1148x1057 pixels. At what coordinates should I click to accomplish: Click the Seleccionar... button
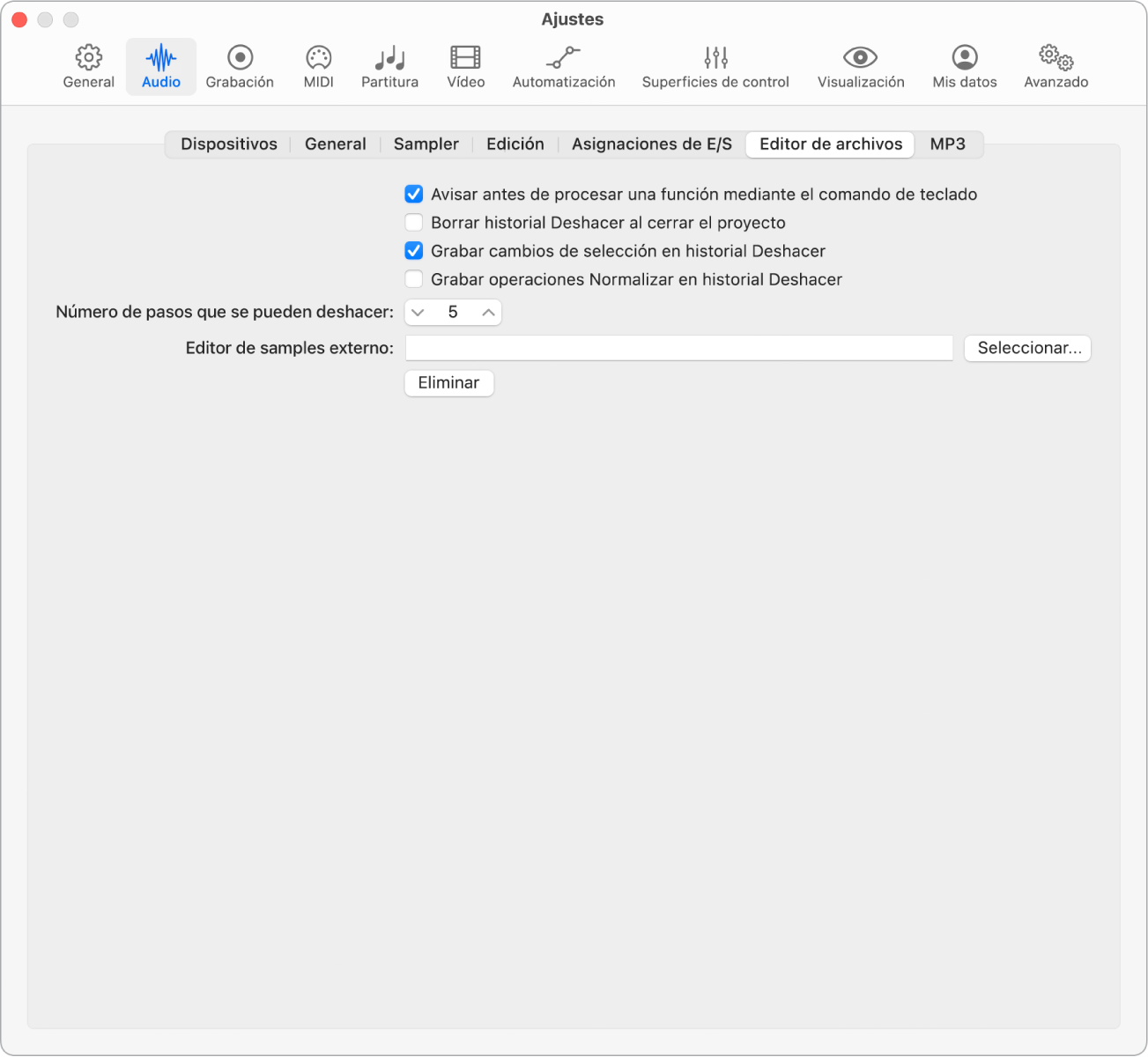tap(1028, 348)
